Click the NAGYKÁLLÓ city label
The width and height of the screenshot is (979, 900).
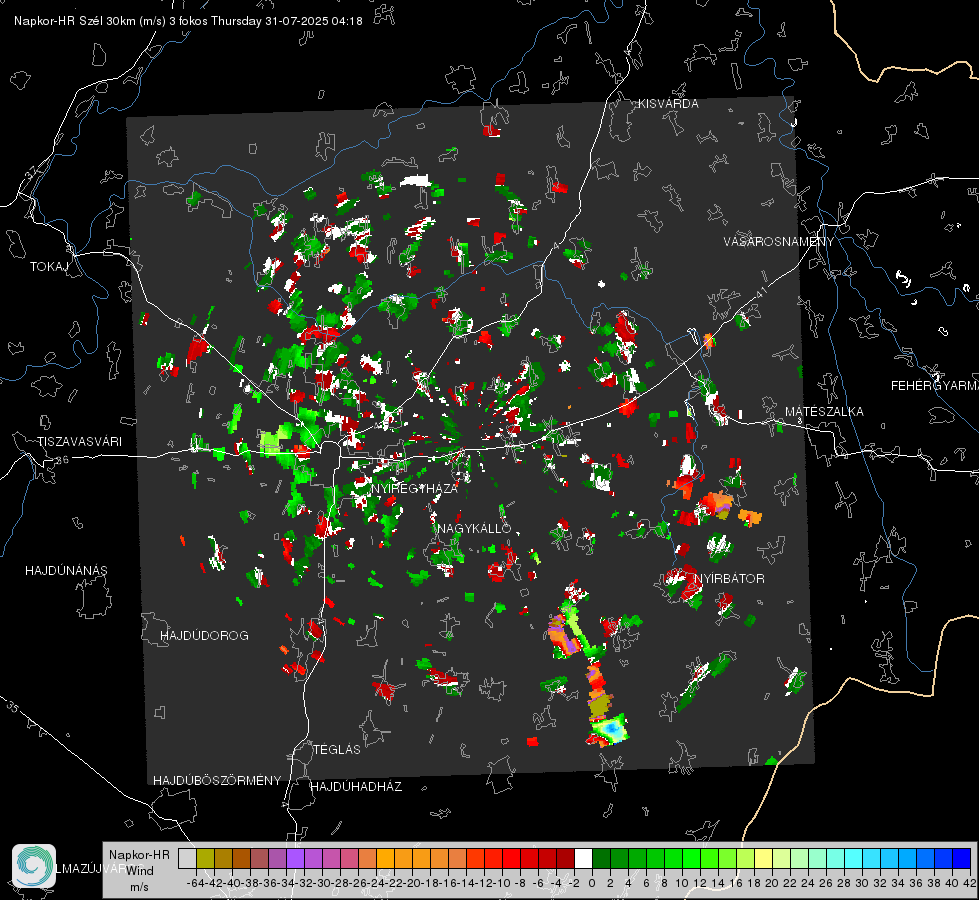coord(474,529)
